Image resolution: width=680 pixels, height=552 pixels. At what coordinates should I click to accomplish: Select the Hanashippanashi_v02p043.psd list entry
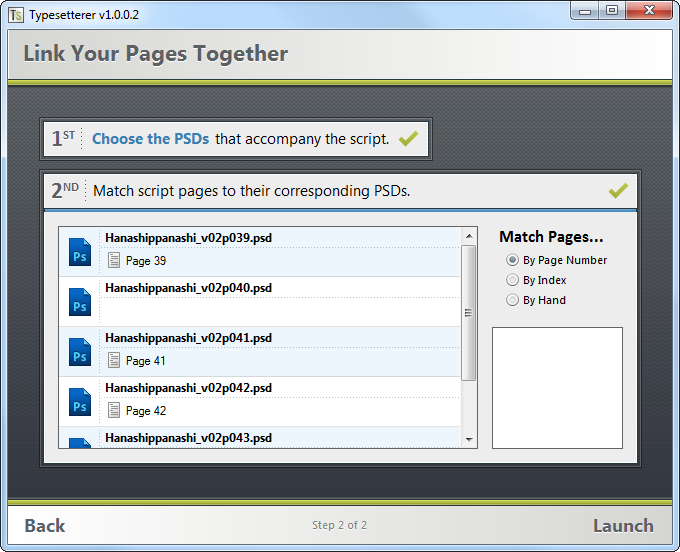click(x=259, y=438)
